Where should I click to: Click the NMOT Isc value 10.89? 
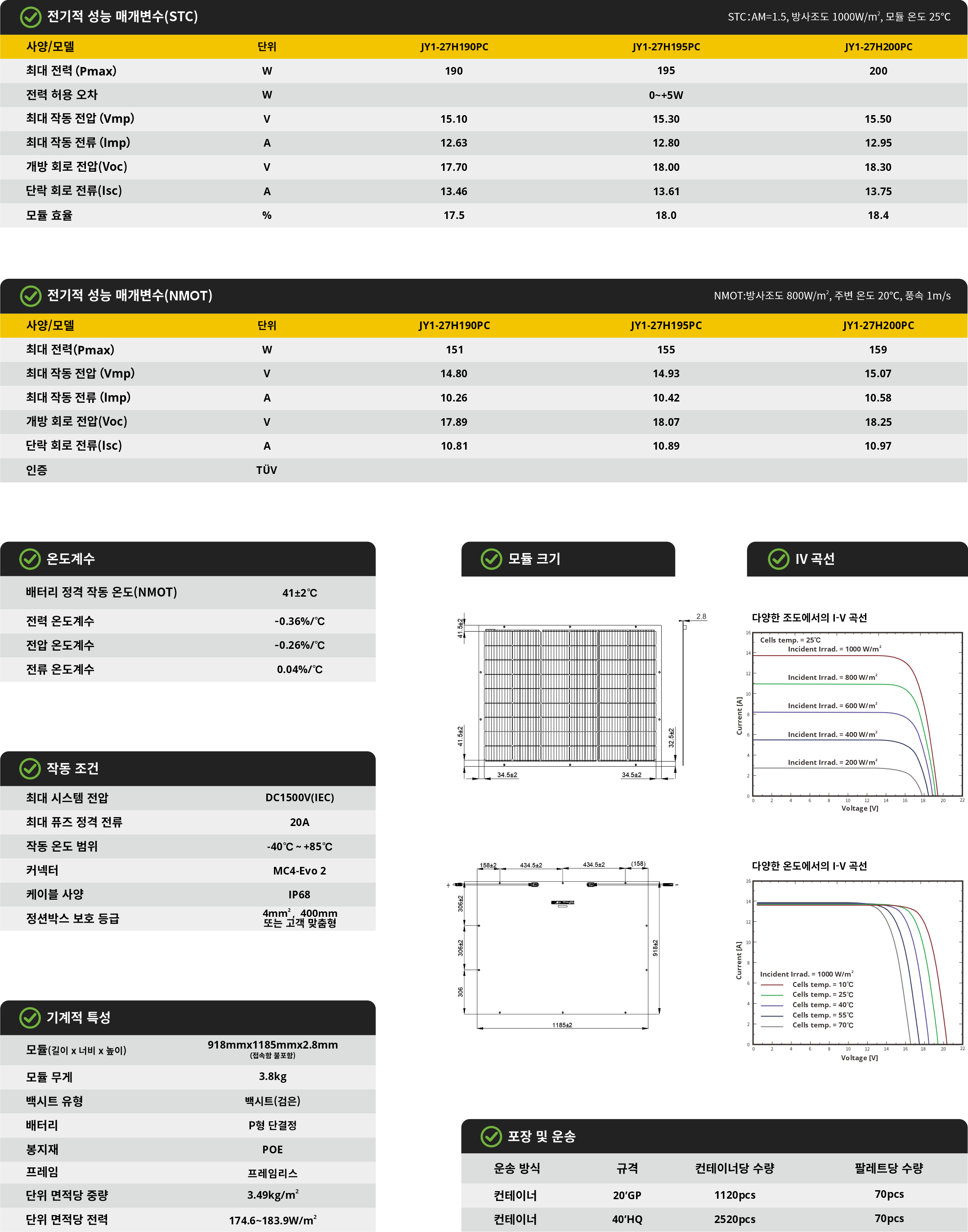[x=666, y=446]
